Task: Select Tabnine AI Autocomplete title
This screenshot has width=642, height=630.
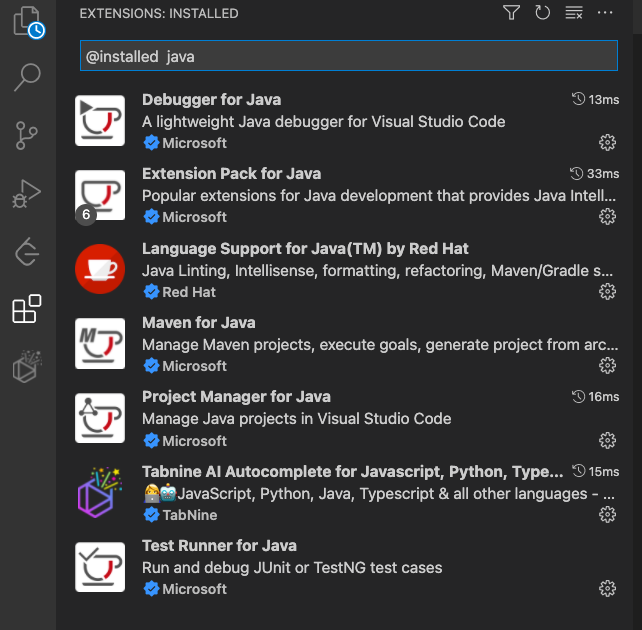Action: point(353,472)
